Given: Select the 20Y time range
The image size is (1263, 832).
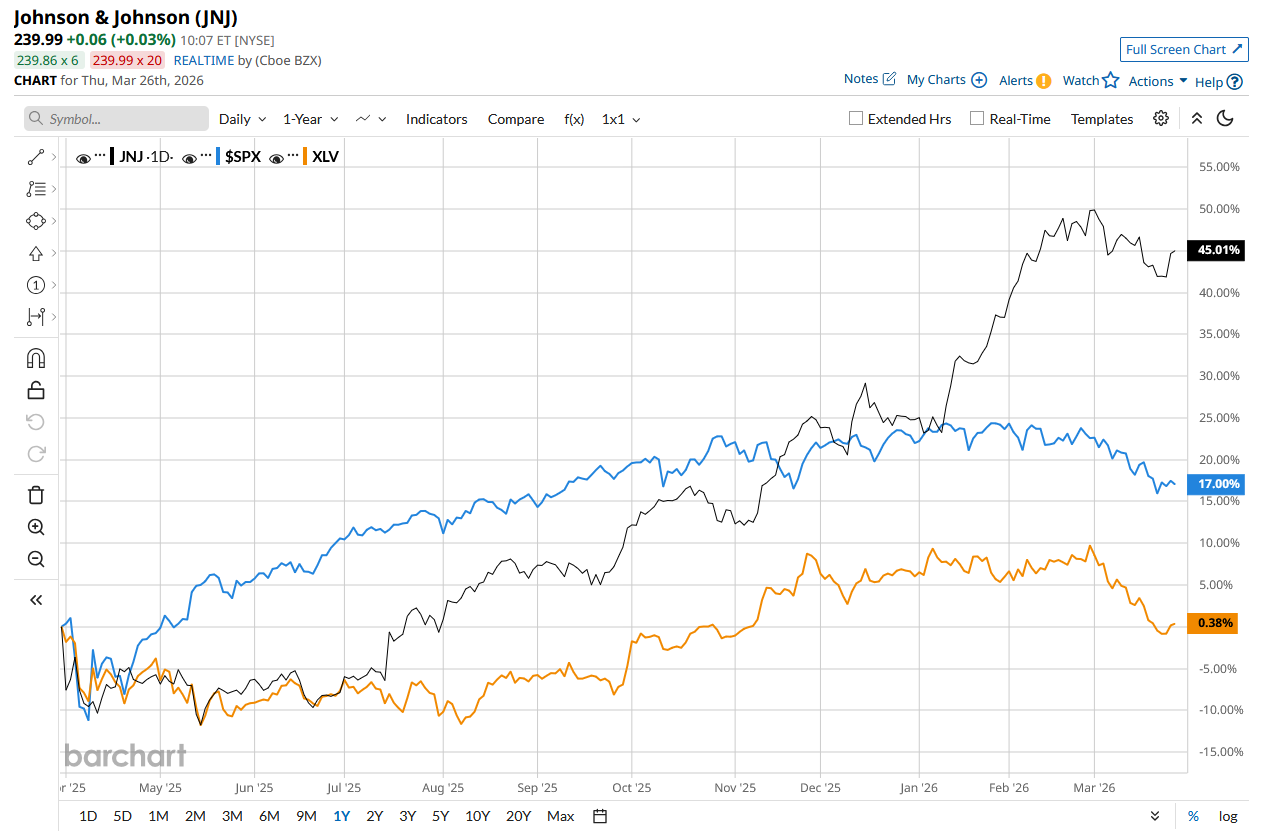Looking at the screenshot, I should (x=518, y=816).
